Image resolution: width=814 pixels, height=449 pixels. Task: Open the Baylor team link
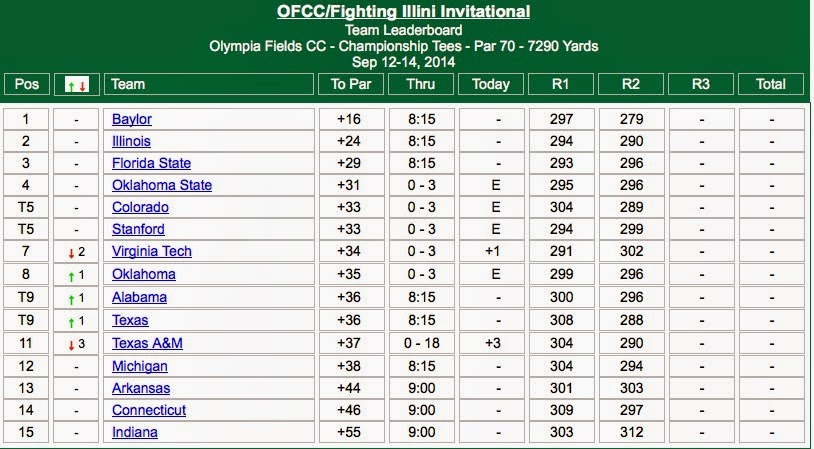pyautogui.click(x=132, y=119)
